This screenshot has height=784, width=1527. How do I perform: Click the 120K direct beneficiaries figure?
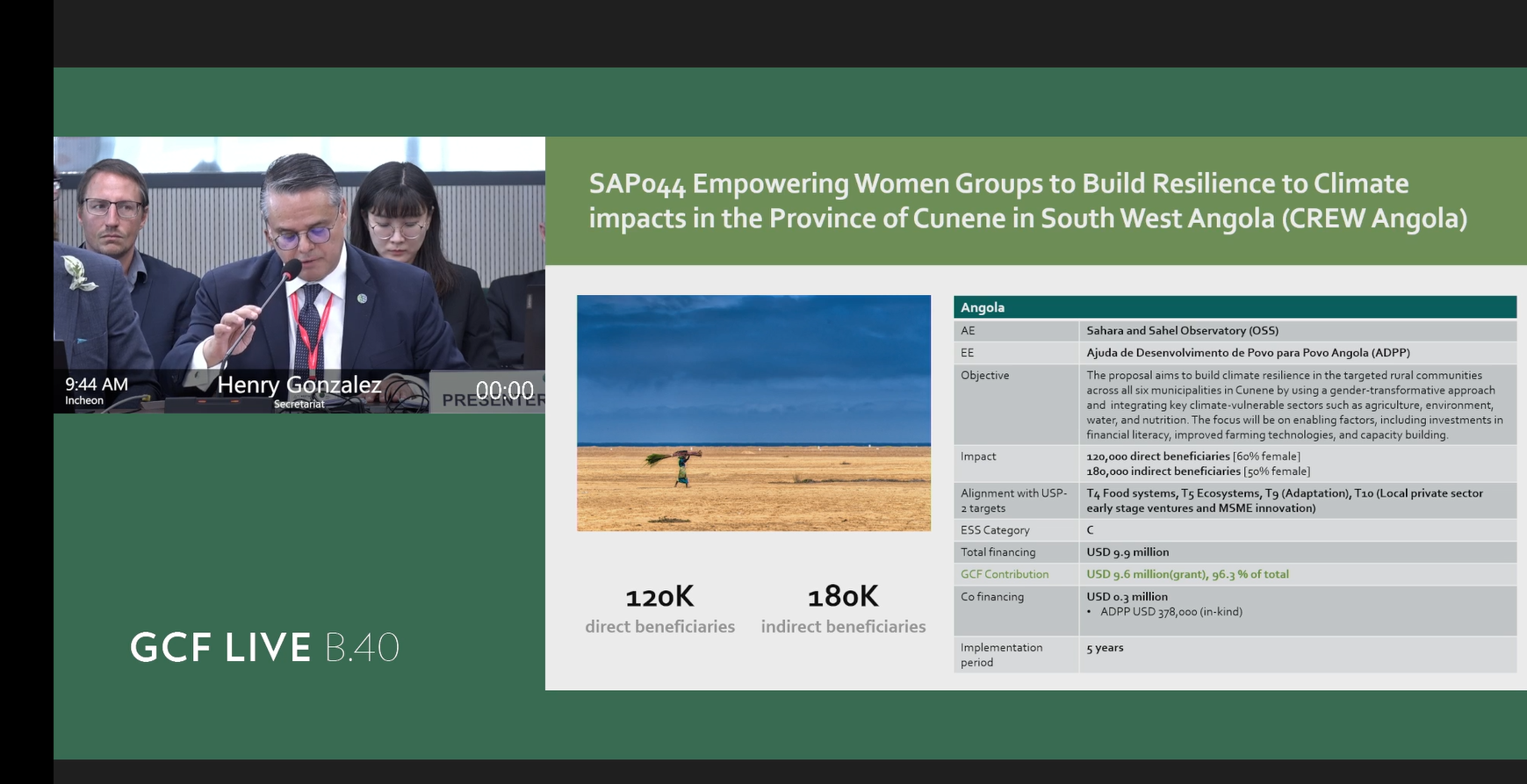tap(659, 598)
